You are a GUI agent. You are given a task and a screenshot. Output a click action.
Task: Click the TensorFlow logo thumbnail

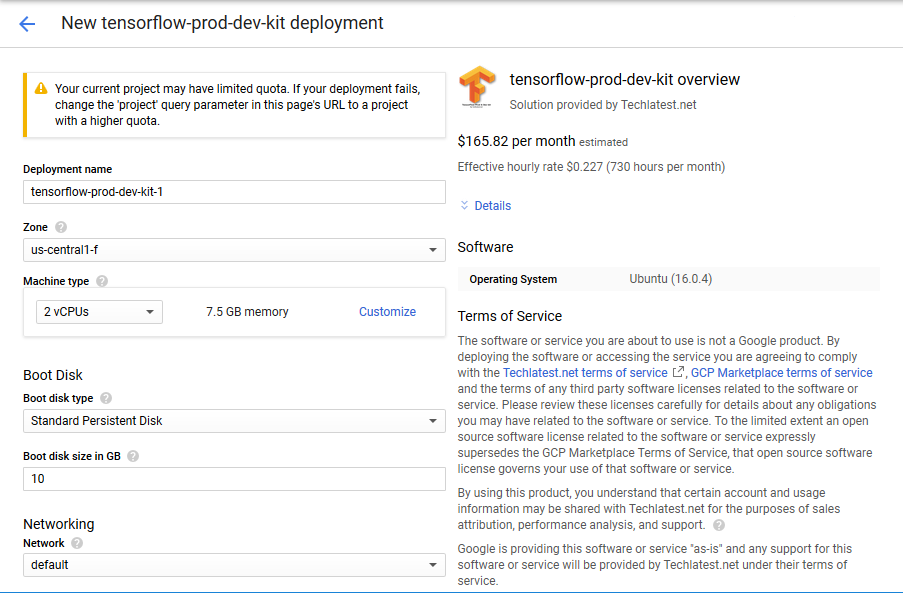(477, 87)
